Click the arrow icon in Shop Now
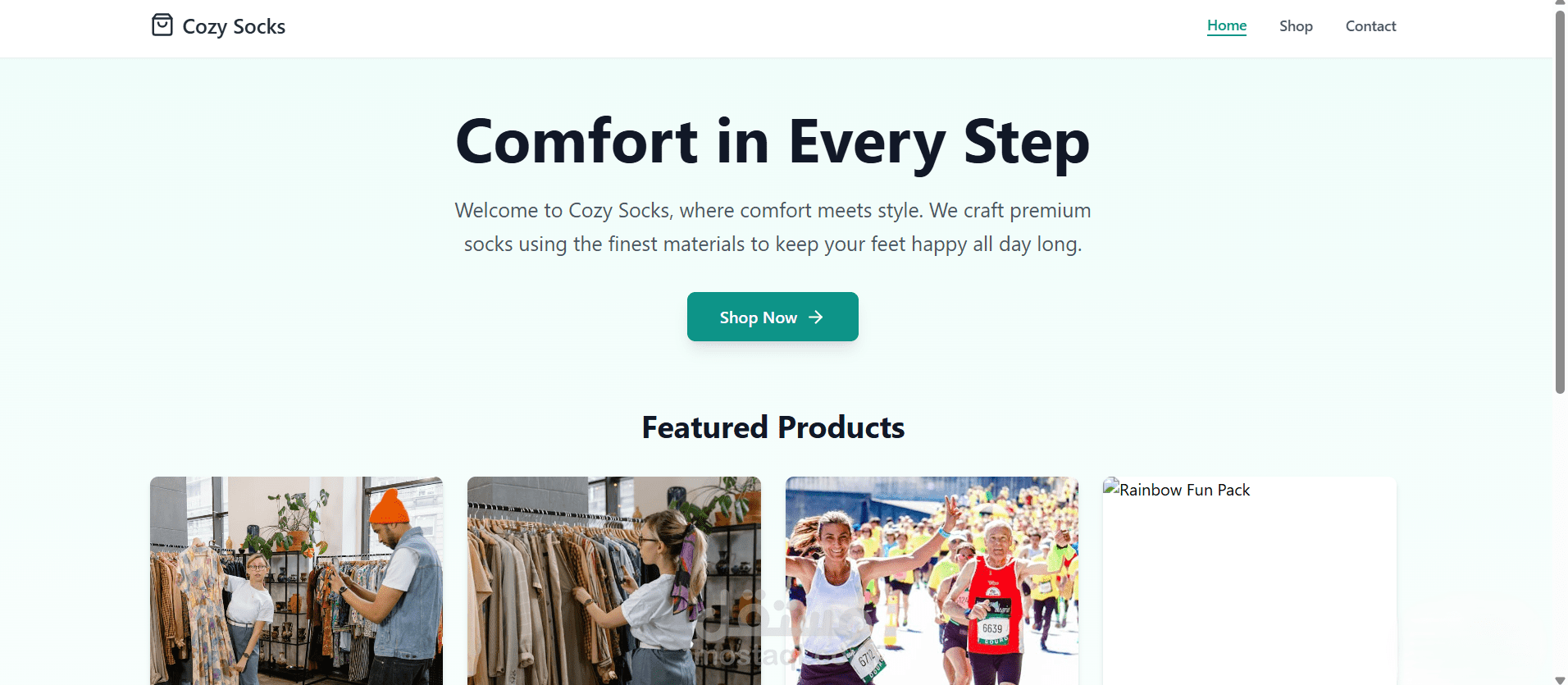This screenshot has height=685, width=1568. pos(815,317)
